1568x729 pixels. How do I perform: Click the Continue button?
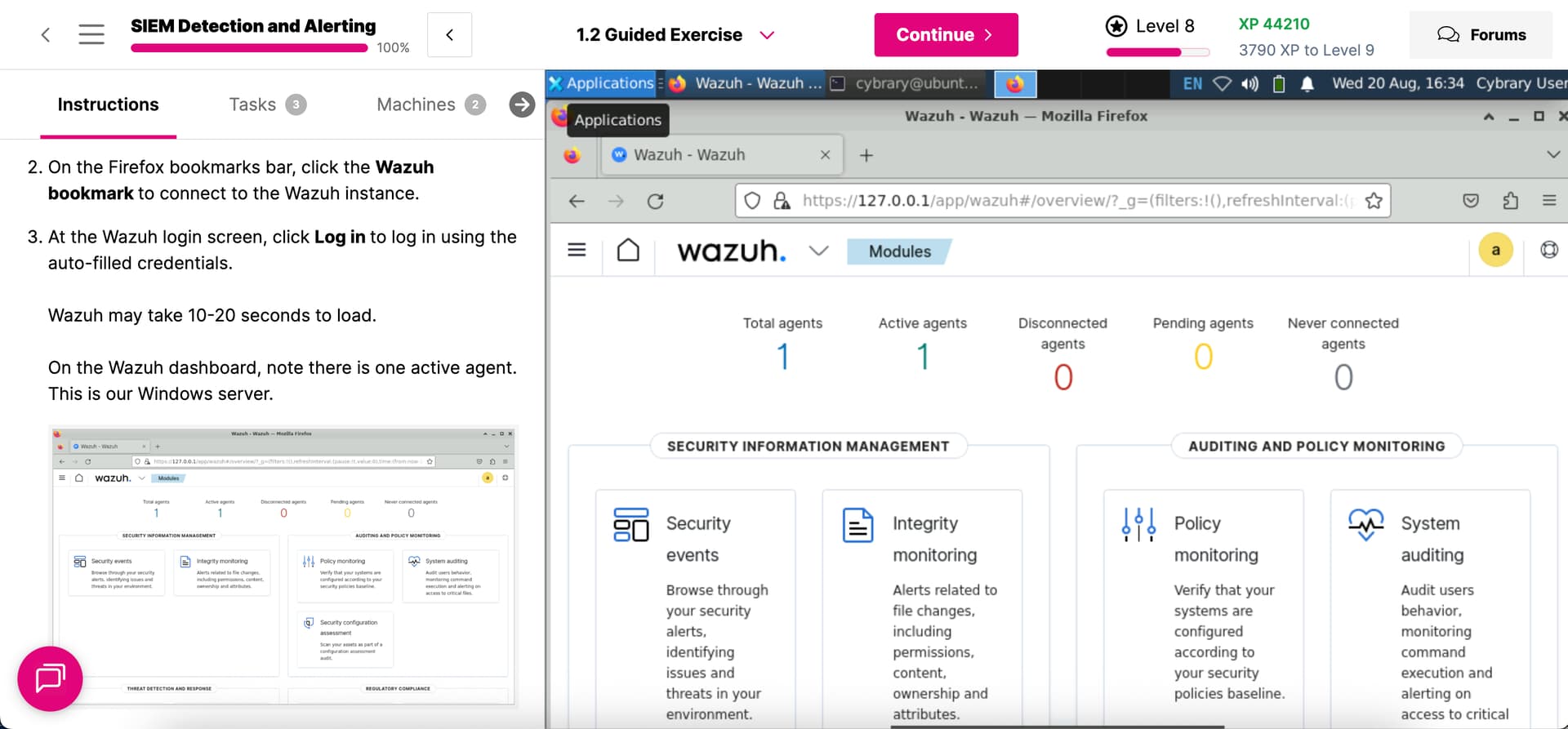(x=946, y=35)
